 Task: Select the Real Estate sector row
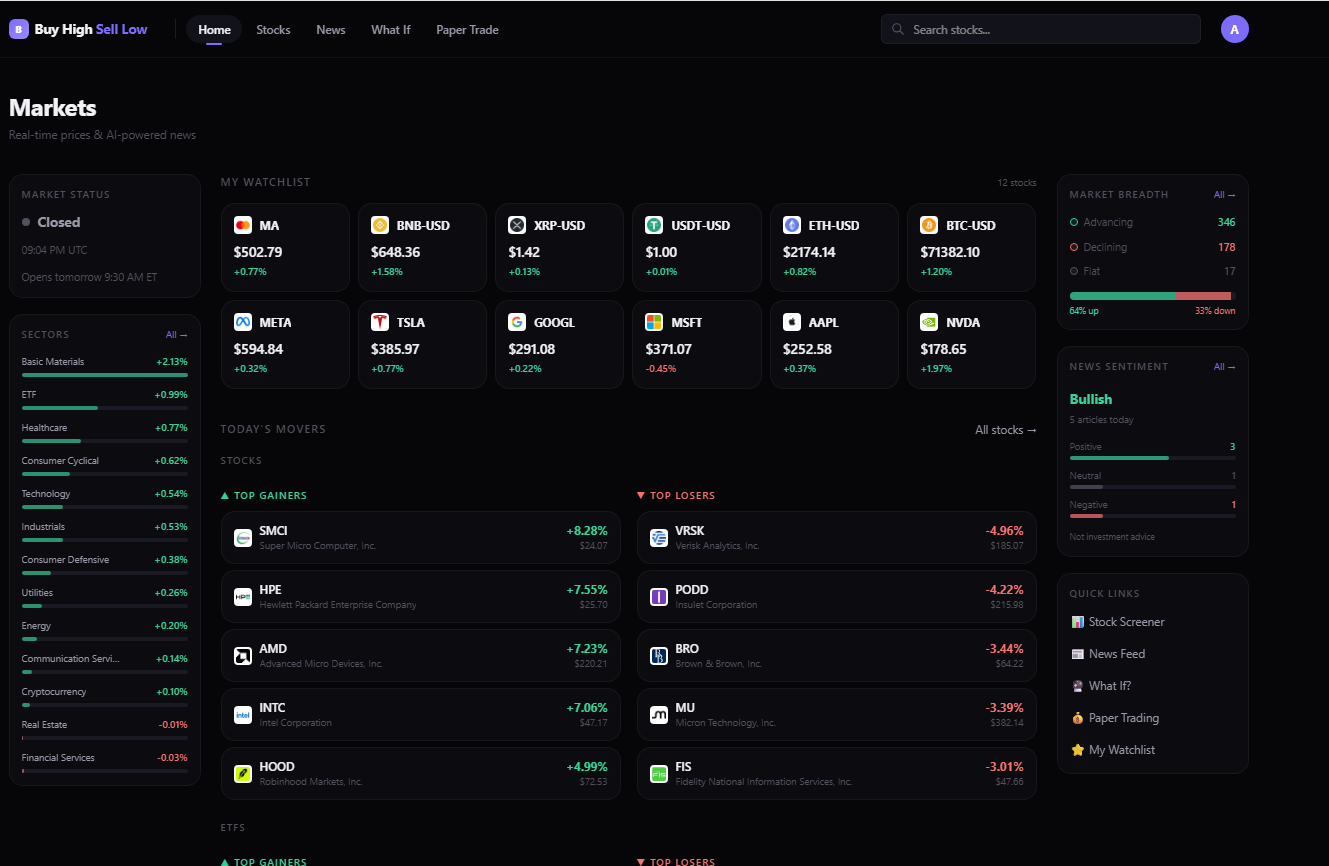coord(105,729)
